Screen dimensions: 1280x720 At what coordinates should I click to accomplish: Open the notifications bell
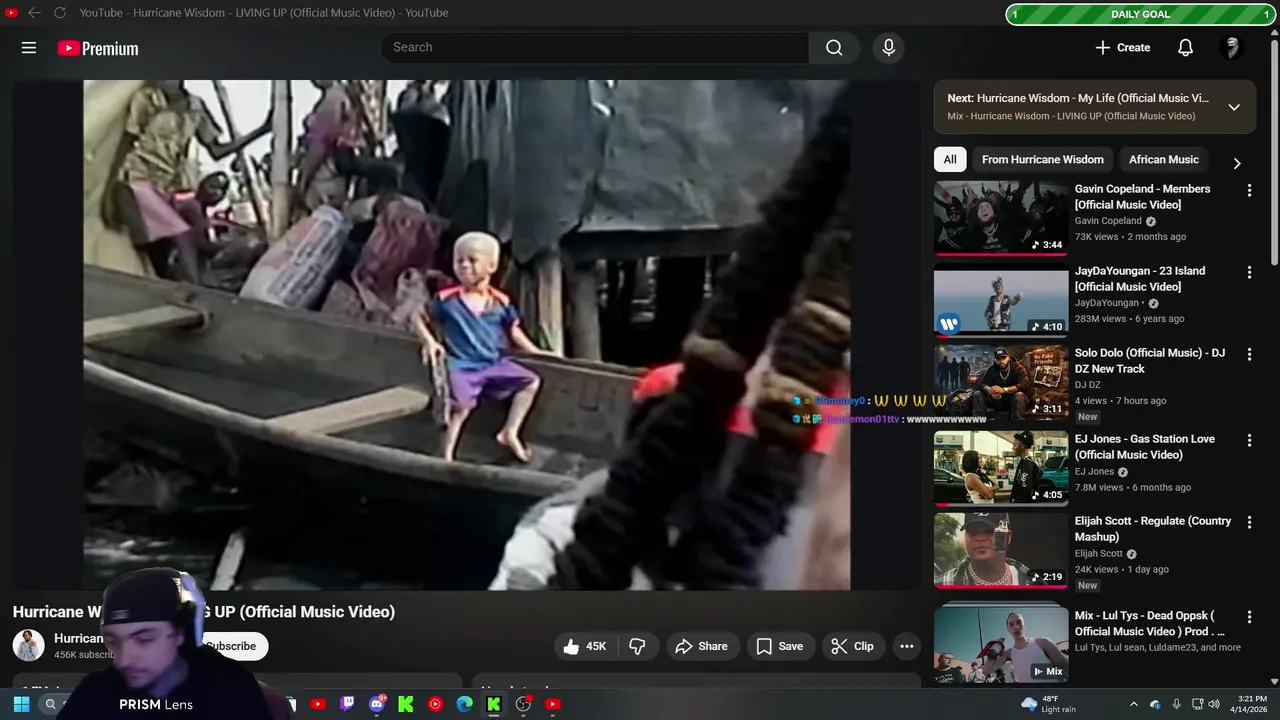point(1185,47)
